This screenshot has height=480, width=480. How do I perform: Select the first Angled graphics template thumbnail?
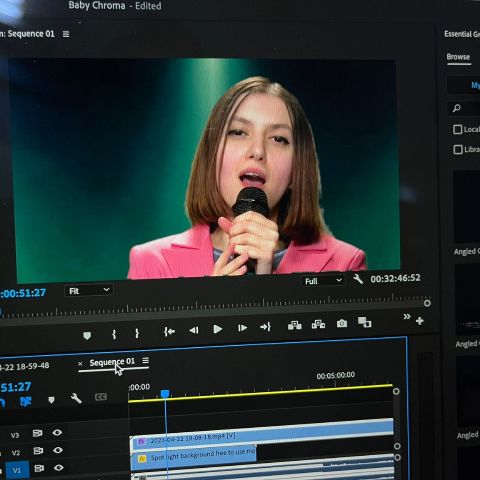[467, 207]
